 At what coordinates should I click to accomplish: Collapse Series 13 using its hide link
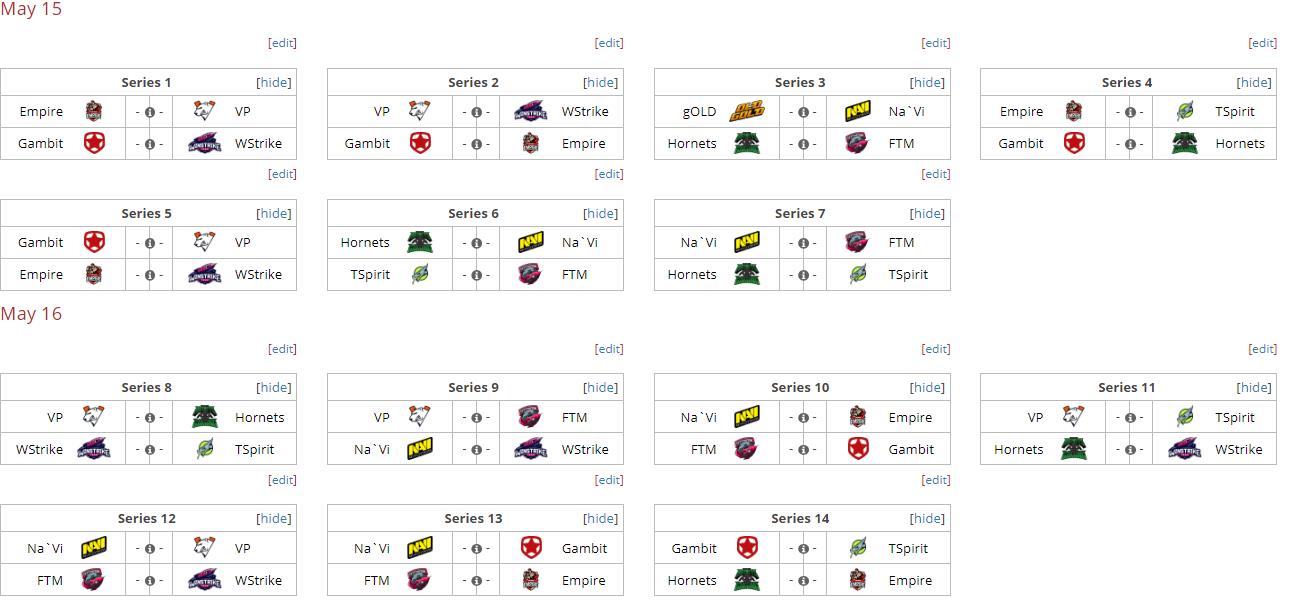tap(601, 519)
